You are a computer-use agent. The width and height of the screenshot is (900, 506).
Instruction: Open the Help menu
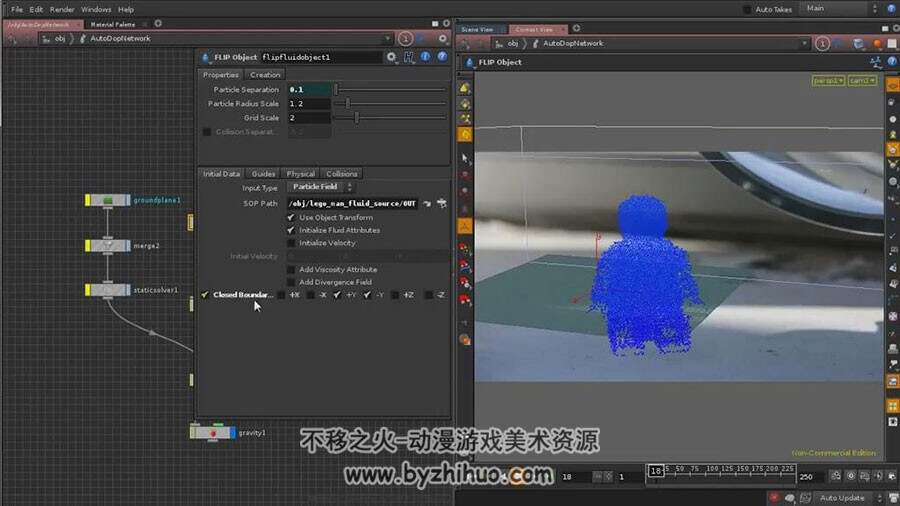point(126,9)
